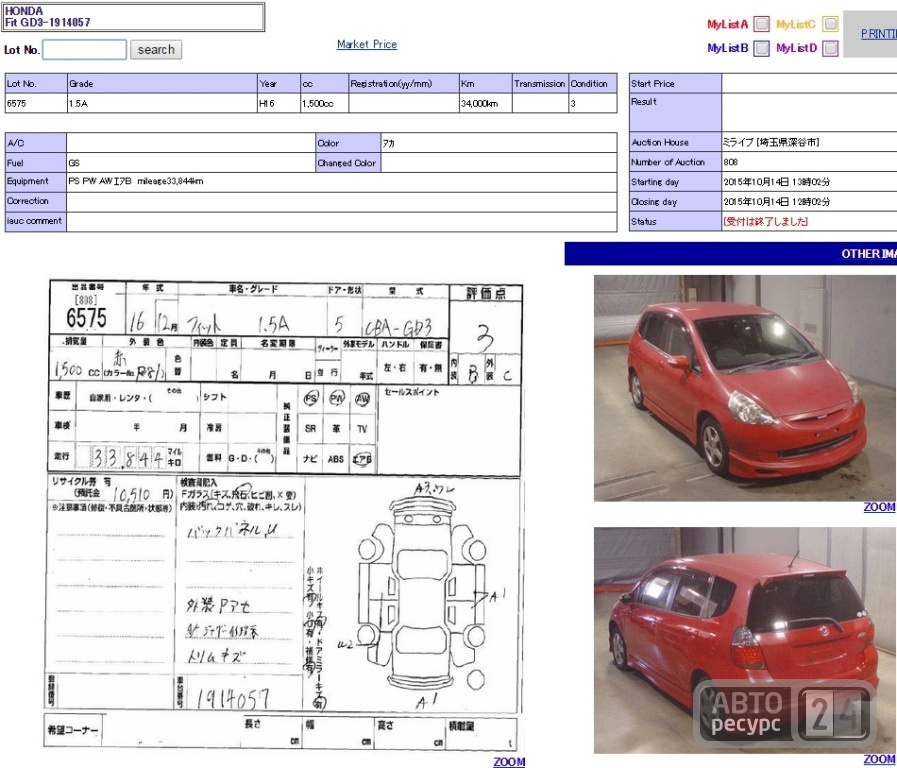Select the Closing day date value
Image resolution: width=897 pixels, height=768 pixels.
click(776, 201)
